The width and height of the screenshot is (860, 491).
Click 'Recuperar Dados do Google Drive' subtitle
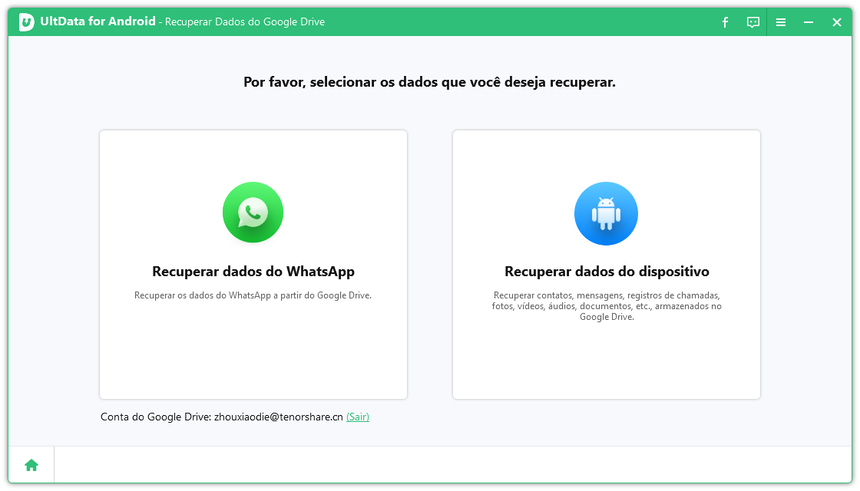pos(244,22)
